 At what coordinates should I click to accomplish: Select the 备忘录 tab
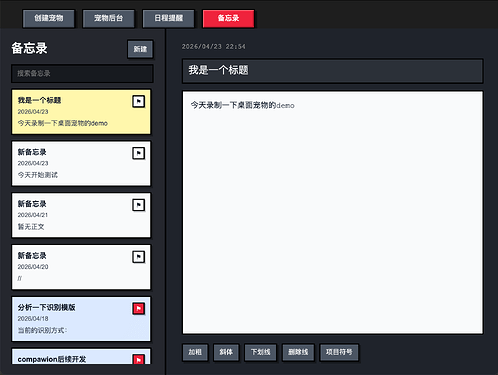click(x=228, y=18)
